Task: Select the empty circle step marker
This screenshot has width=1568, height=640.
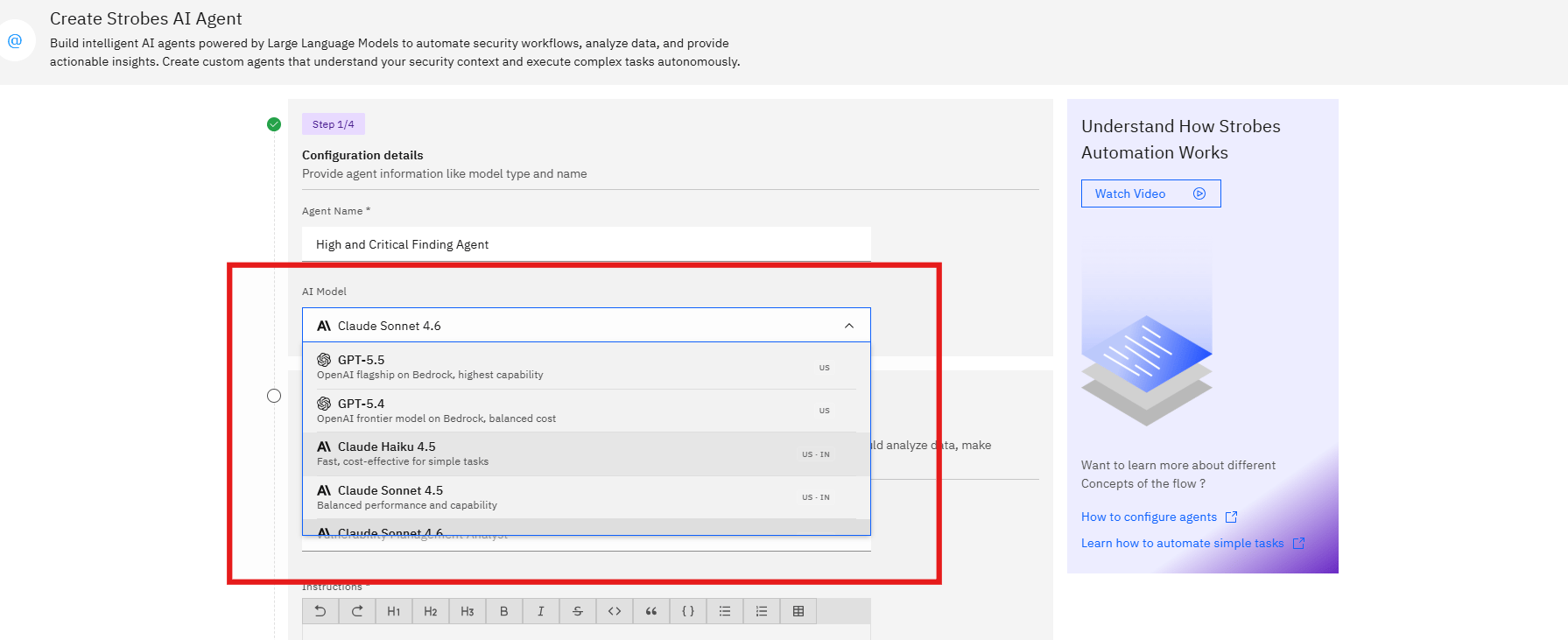Action: tap(274, 396)
